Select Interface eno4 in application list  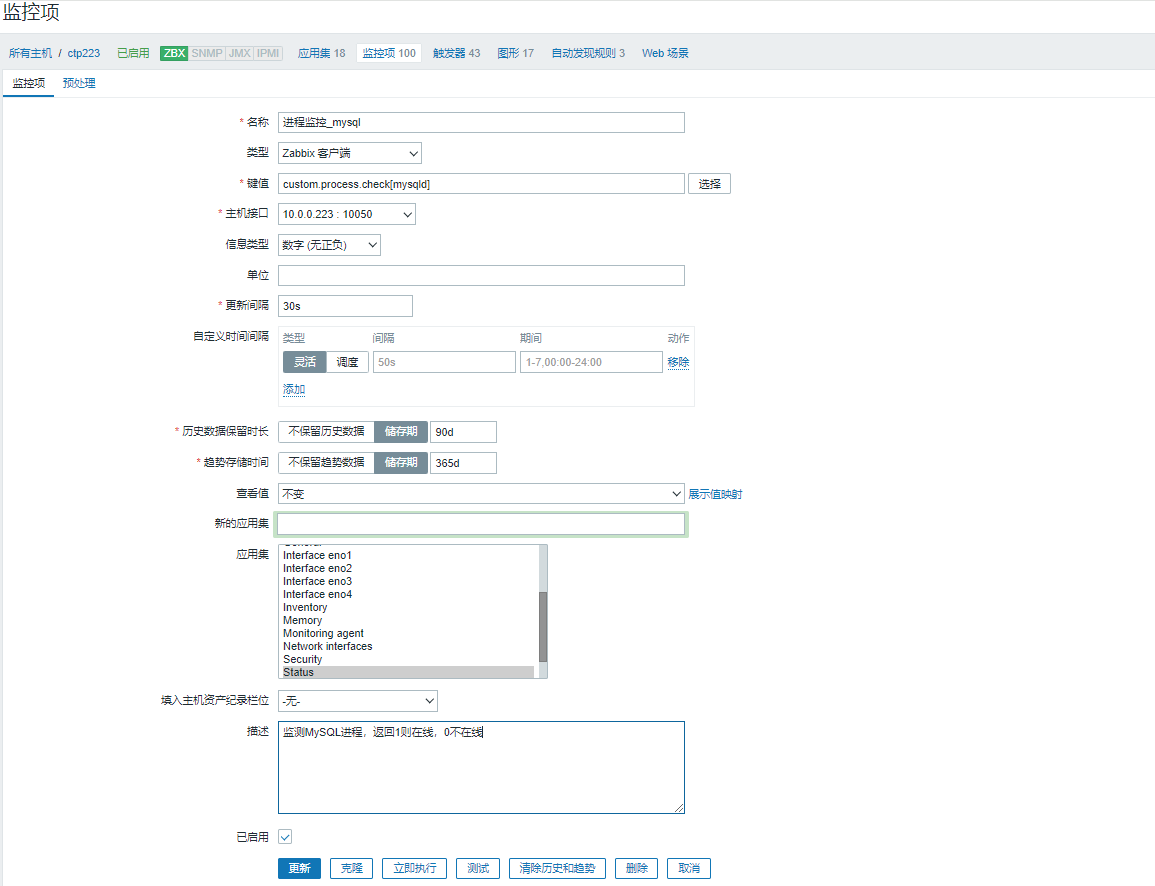click(408, 594)
